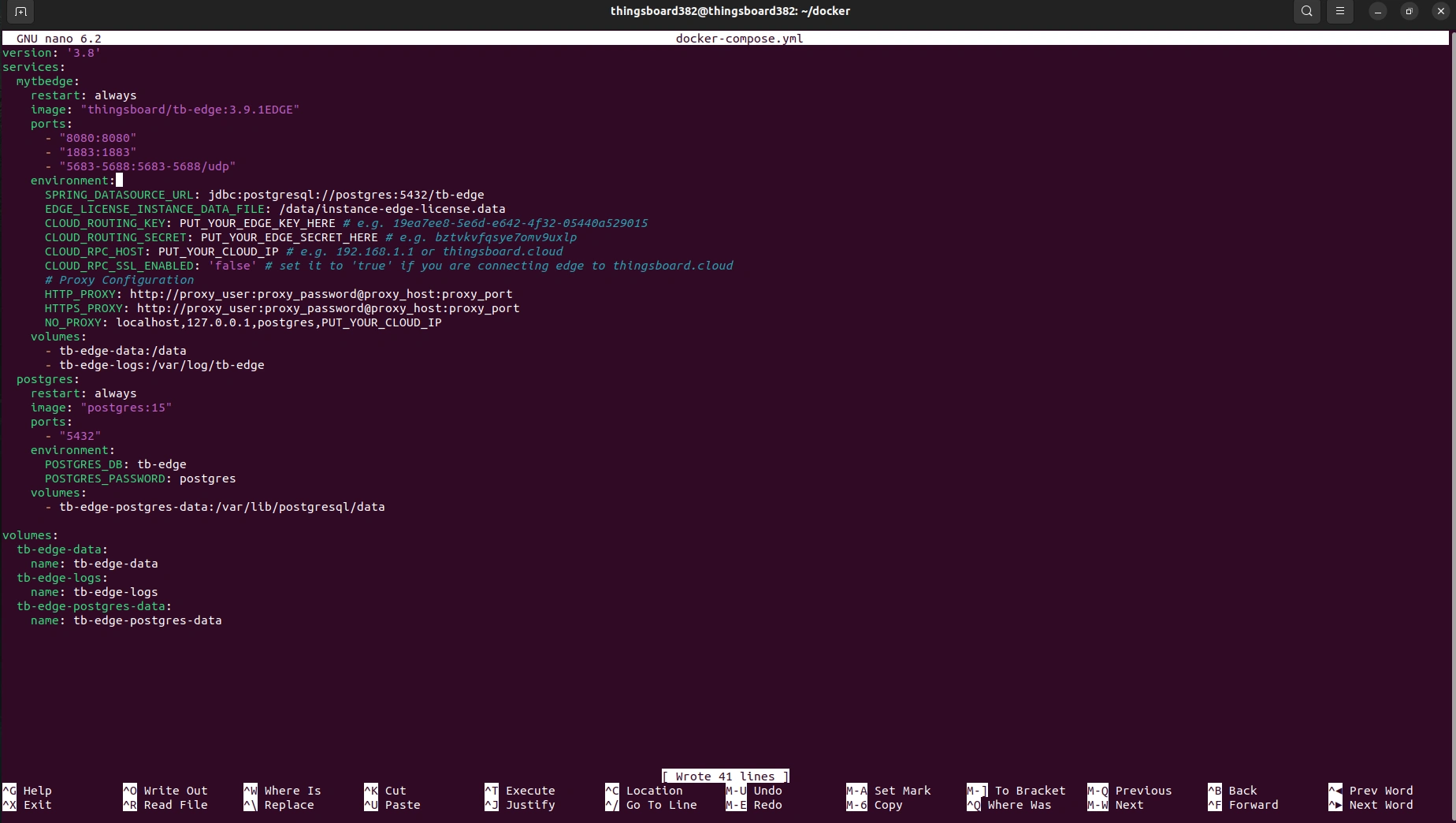
Task: Click the new tab icon in title bar
Action: pyautogui.click(x=20, y=12)
